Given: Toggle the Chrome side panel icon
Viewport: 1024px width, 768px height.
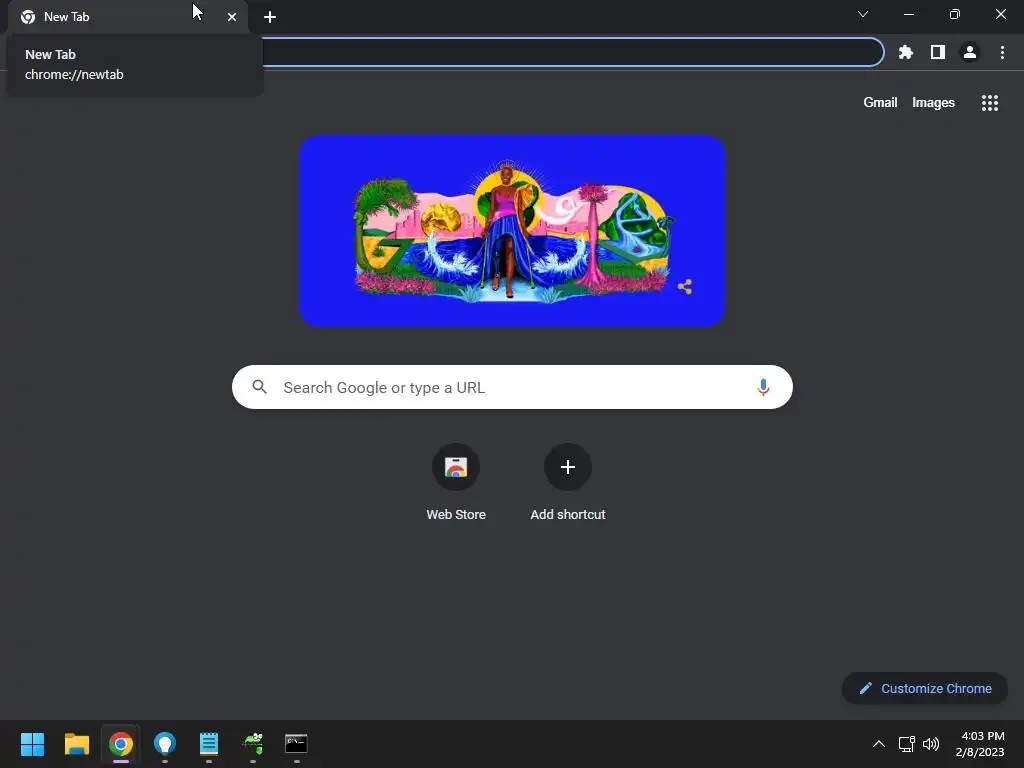Looking at the screenshot, I should click(x=938, y=52).
